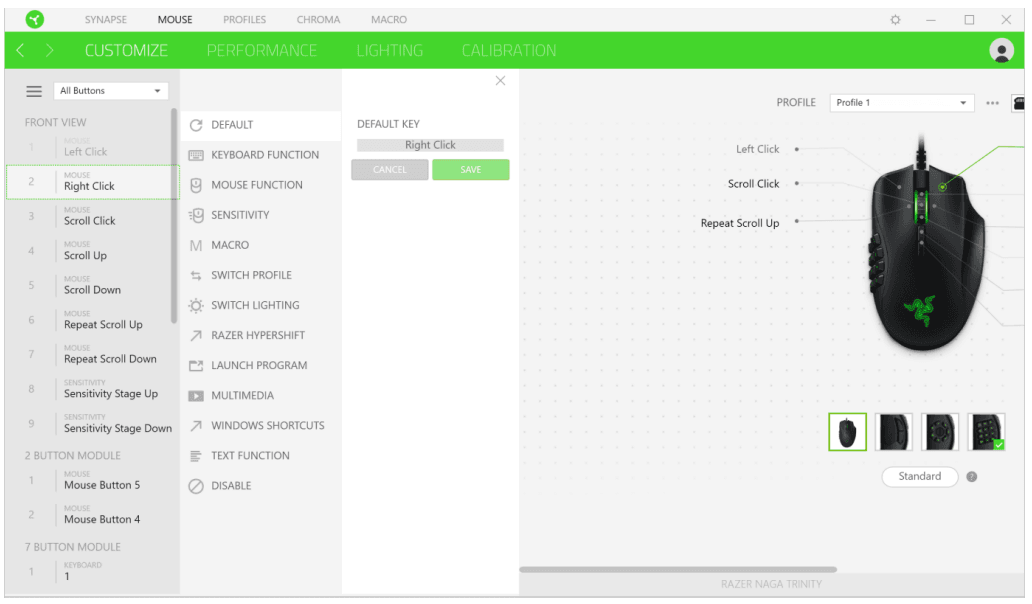The width and height of the screenshot is (1032, 604).
Task: Open the user account avatar
Action: tap(1001, 51)
